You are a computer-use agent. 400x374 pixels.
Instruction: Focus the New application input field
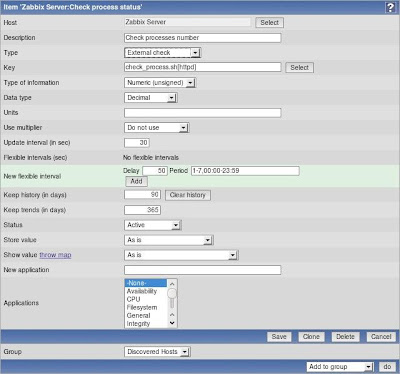pos(203,270)
